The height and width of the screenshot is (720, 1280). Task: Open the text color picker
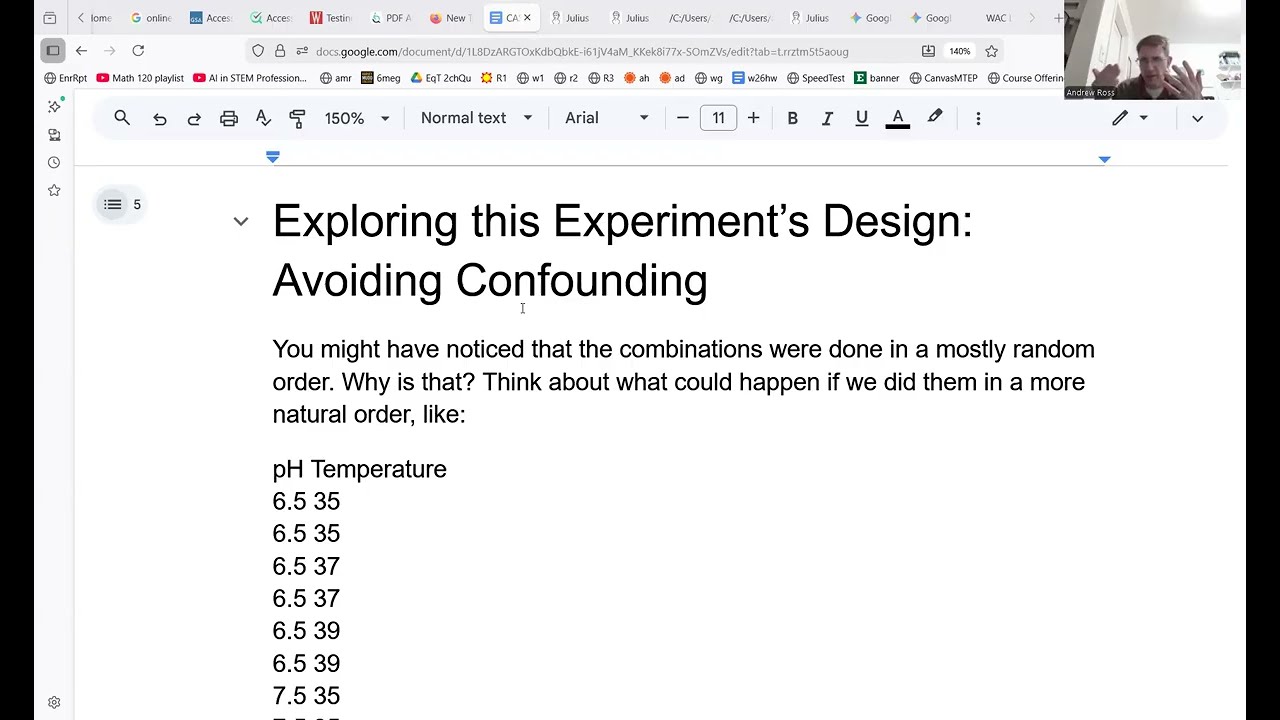point(898,118)
